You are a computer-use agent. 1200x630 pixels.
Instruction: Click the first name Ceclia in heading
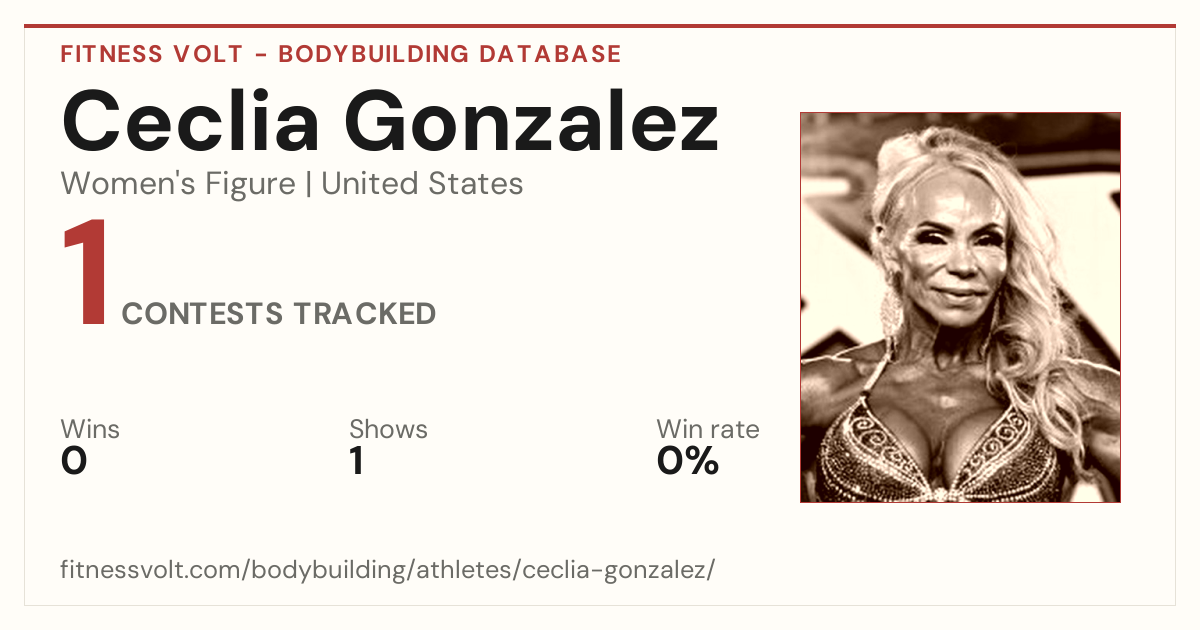[191, 122]
